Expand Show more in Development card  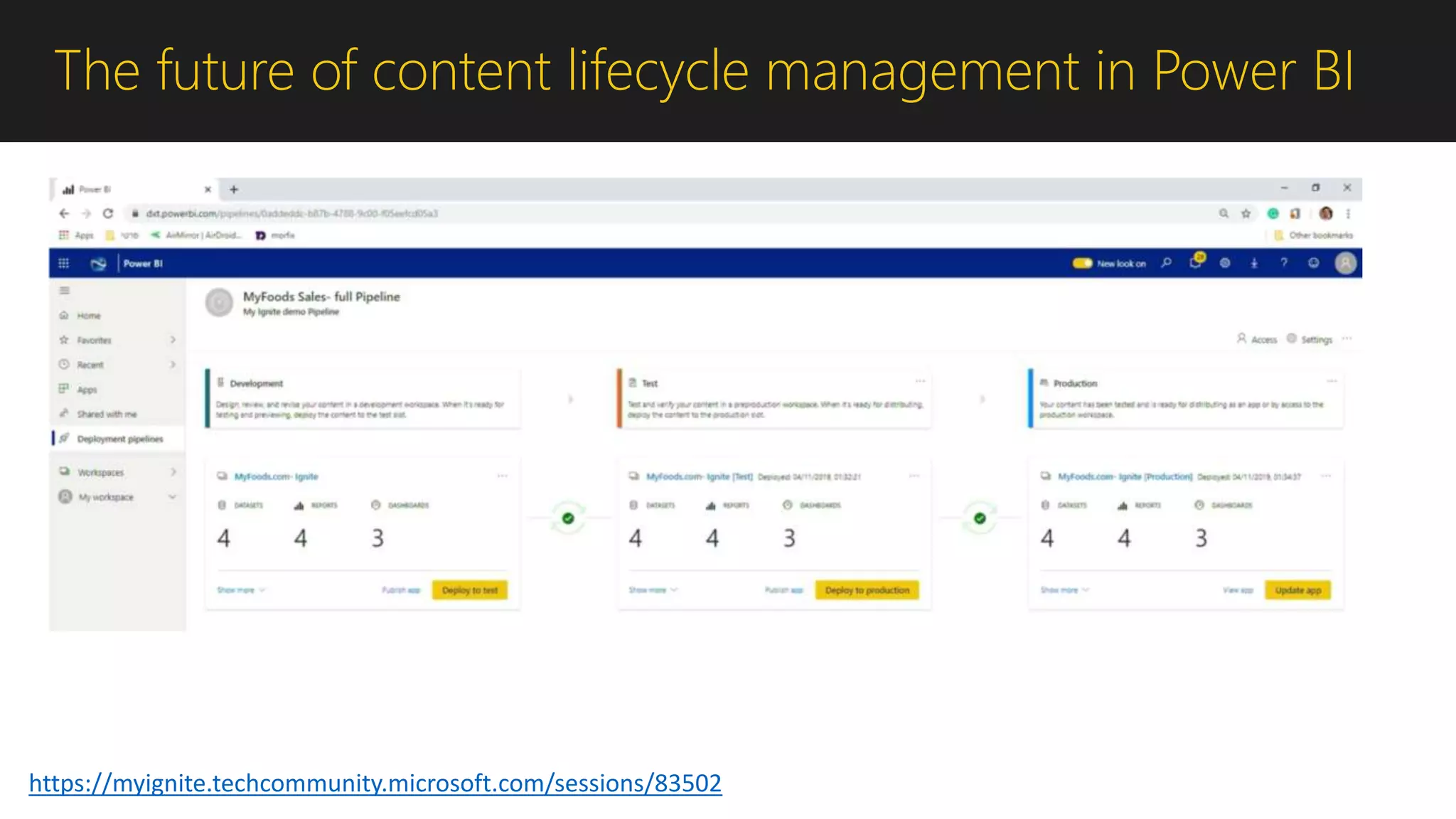point(241,590)
